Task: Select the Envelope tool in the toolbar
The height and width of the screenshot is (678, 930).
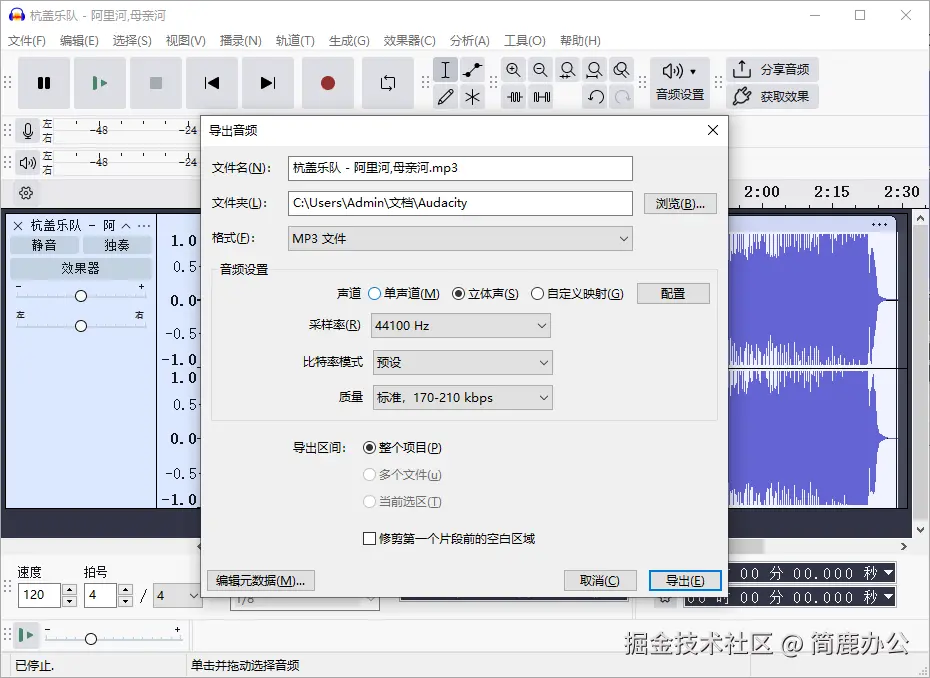Action: [x=472, y=70]
